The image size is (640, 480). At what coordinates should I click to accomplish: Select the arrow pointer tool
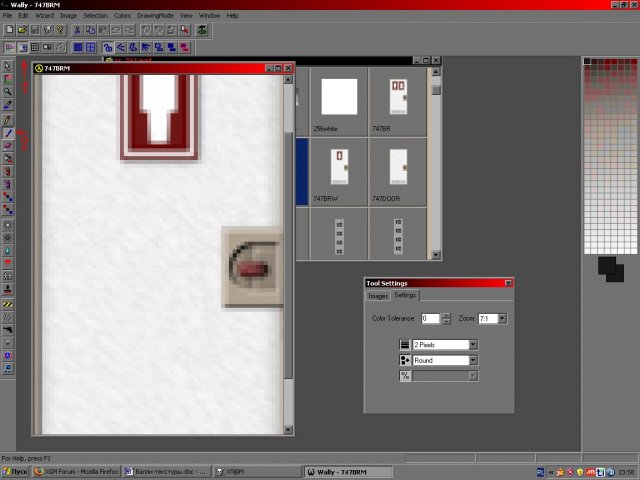coord(8,67)
